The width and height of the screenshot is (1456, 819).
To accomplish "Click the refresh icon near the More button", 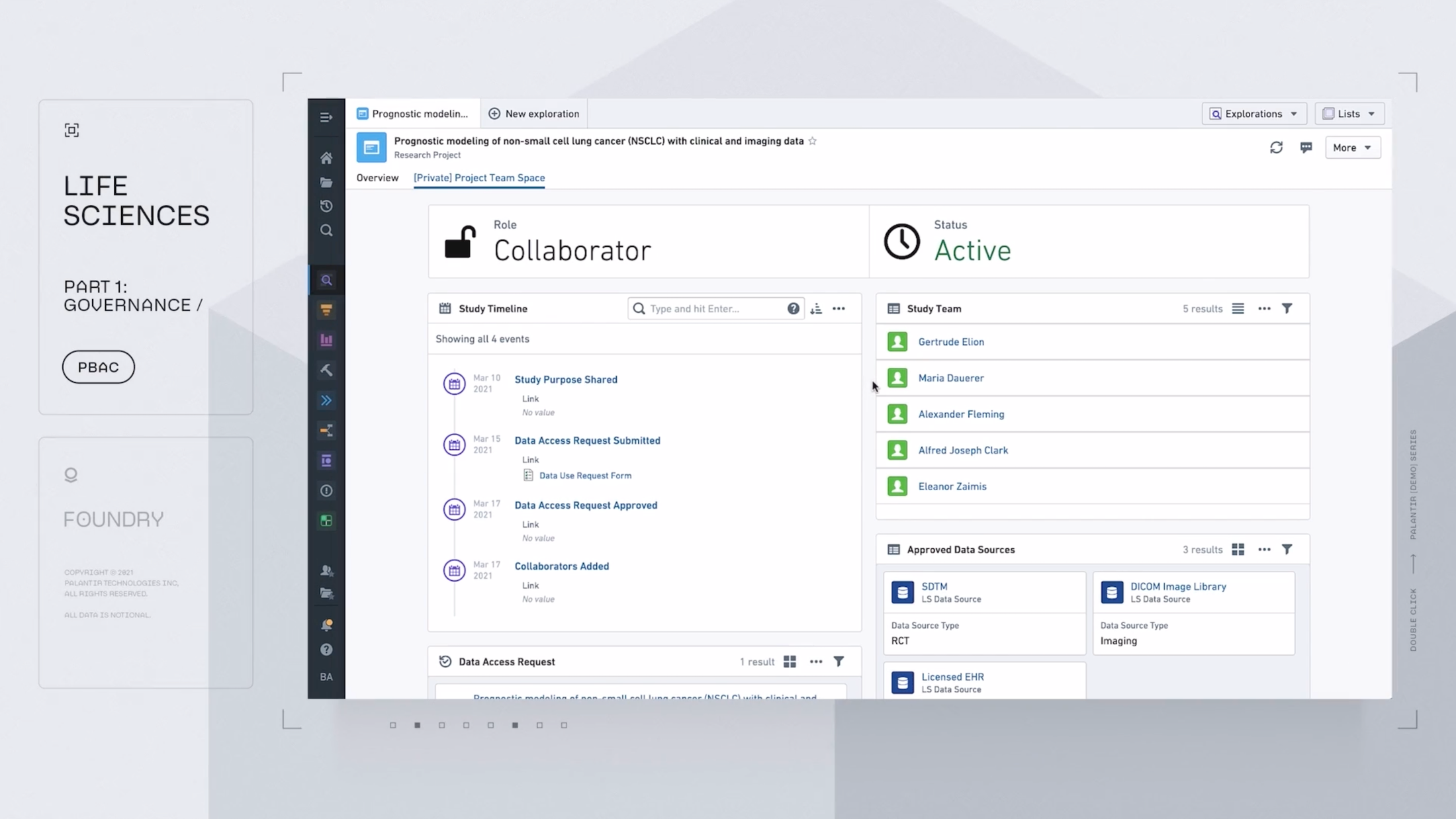I will click(1277, 147).
